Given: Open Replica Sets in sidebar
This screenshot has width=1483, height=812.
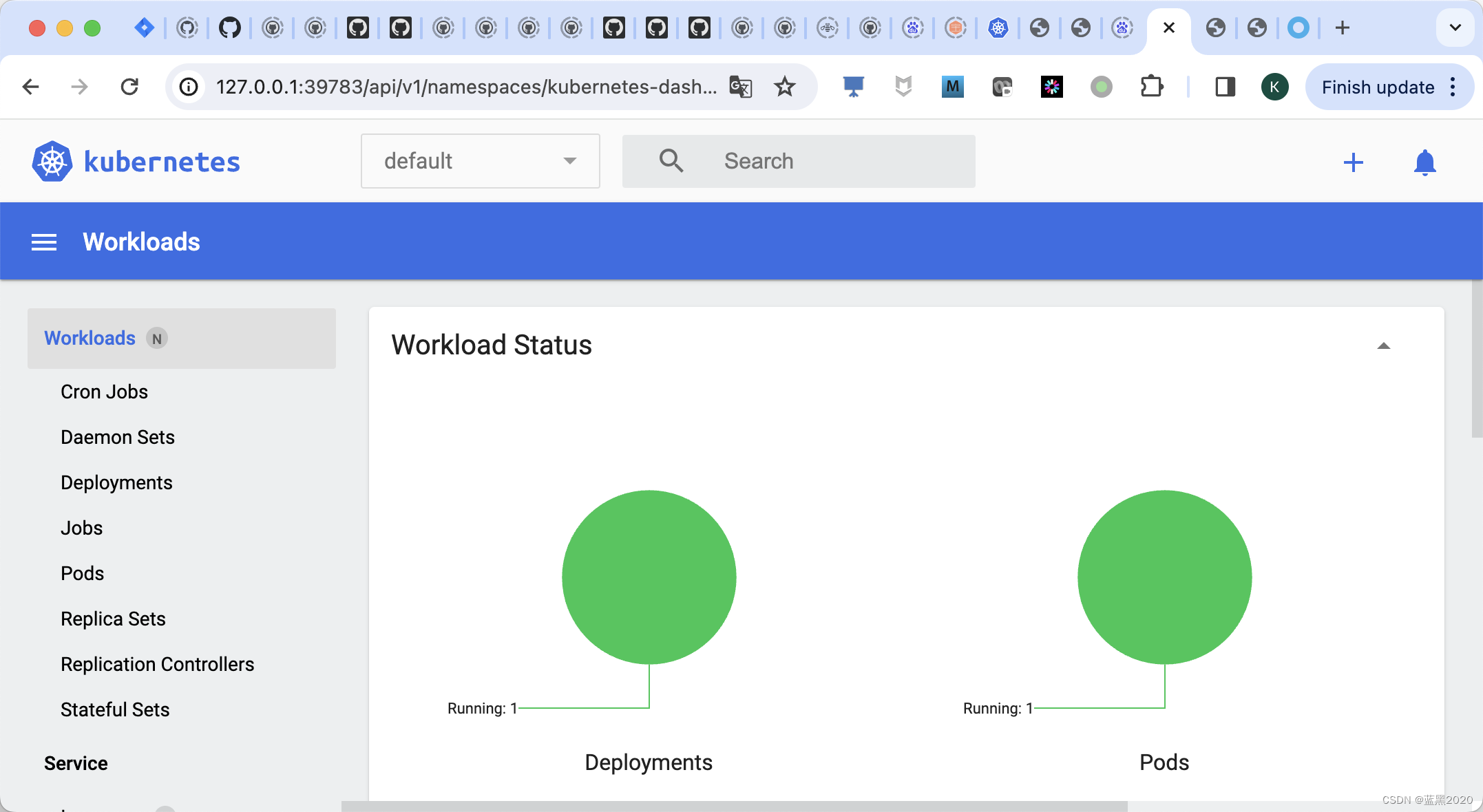Looking at the screenshot, I should tap(113, 619).
